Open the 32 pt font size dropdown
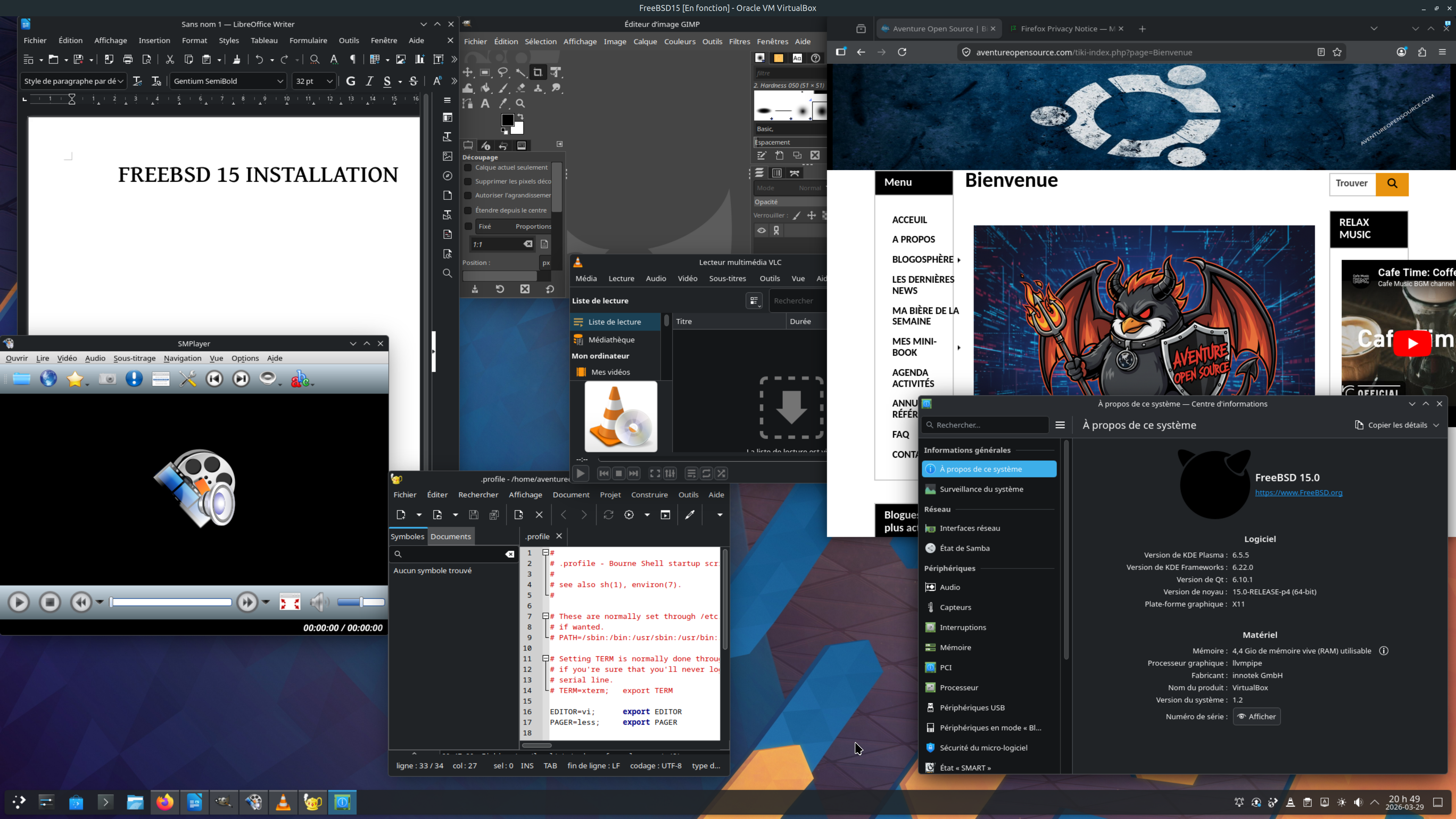This screenshot has height=819, width=1456. pyautogui.click(x=329, y=81)
